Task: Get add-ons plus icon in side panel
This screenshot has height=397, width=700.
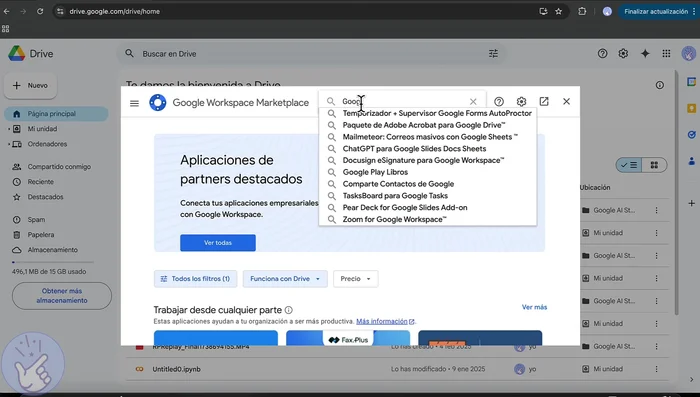Action: pyautogui.click(x=692, y=203)
